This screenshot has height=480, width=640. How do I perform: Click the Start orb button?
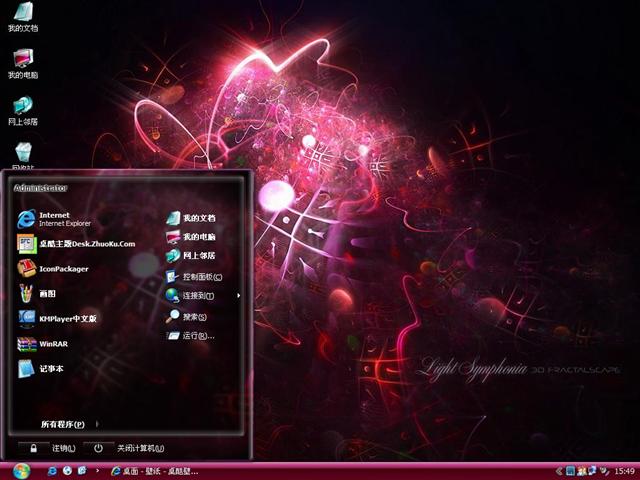(21, 471)
